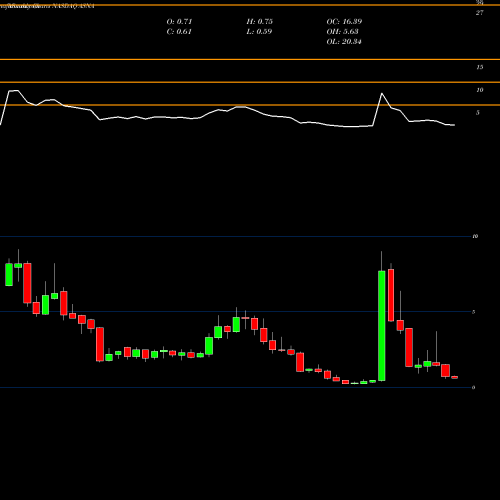500x500 pixels.
Task: Click the high value H: 0.75
Action: [260, 22]
